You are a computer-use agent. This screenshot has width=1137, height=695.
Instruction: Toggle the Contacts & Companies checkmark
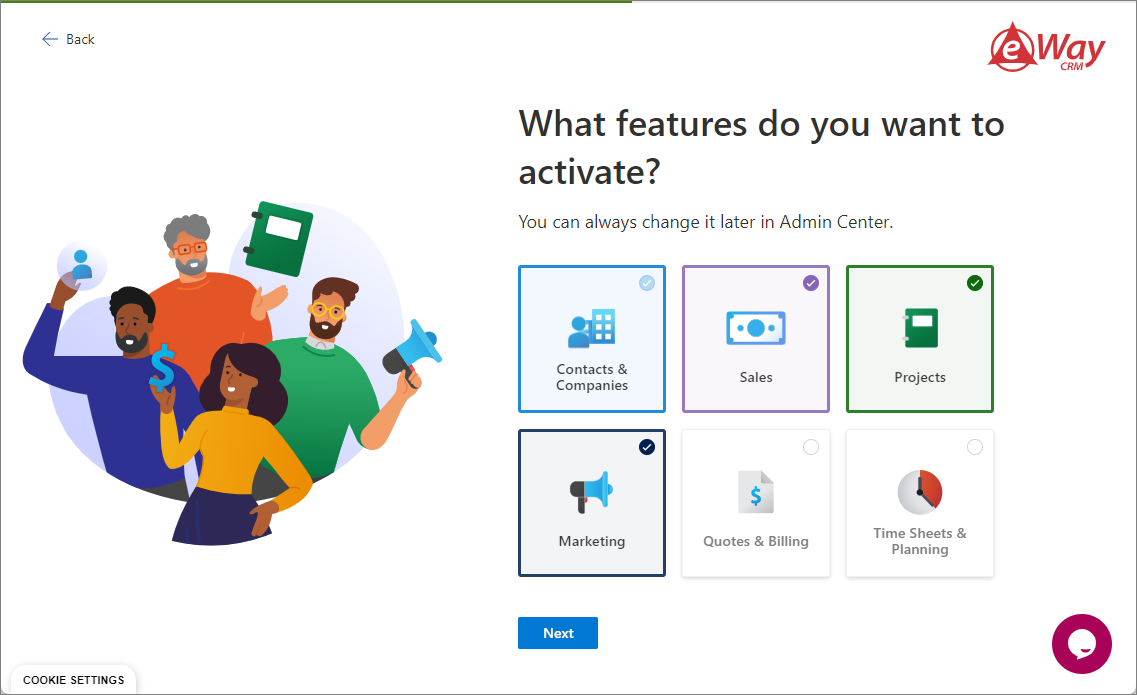click(x=647, y=283)
